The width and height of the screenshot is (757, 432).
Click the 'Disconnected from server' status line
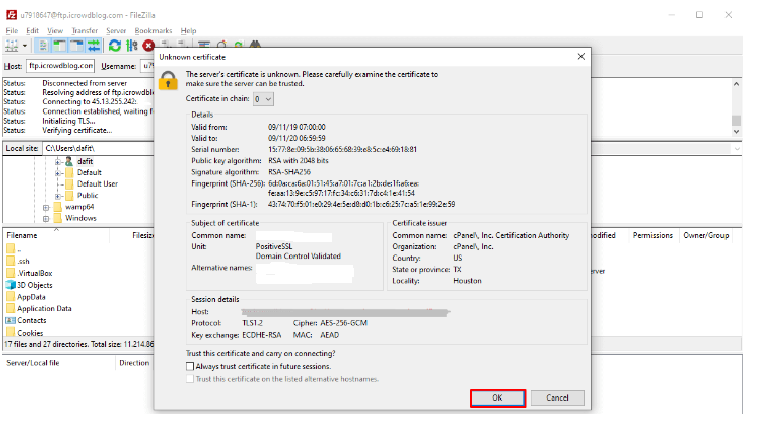click(84, 83)
